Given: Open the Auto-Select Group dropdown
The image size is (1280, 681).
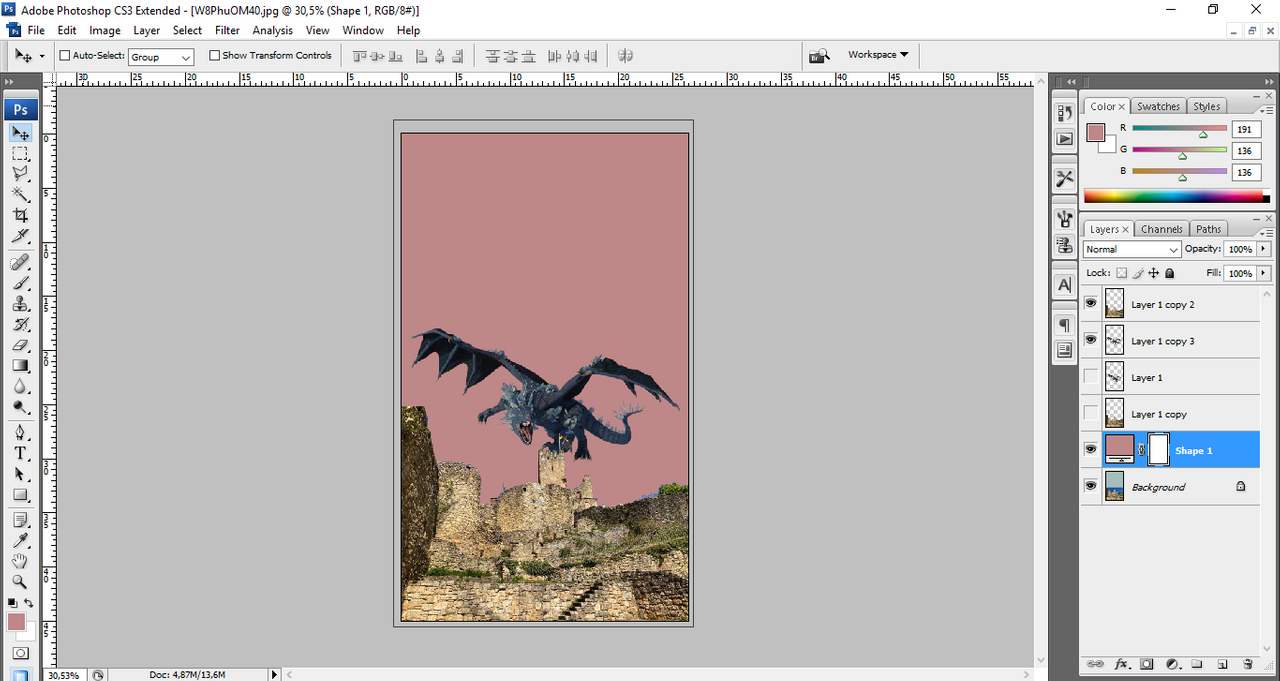Looking at the screenshot, I should pyautogui.click(x=161, y=57).
